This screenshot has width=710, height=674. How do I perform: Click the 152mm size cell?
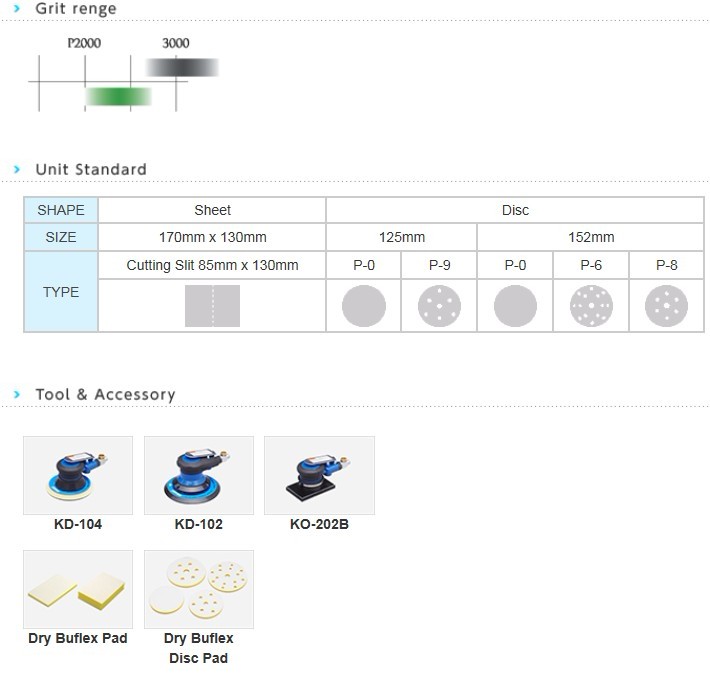coord(591,237)
